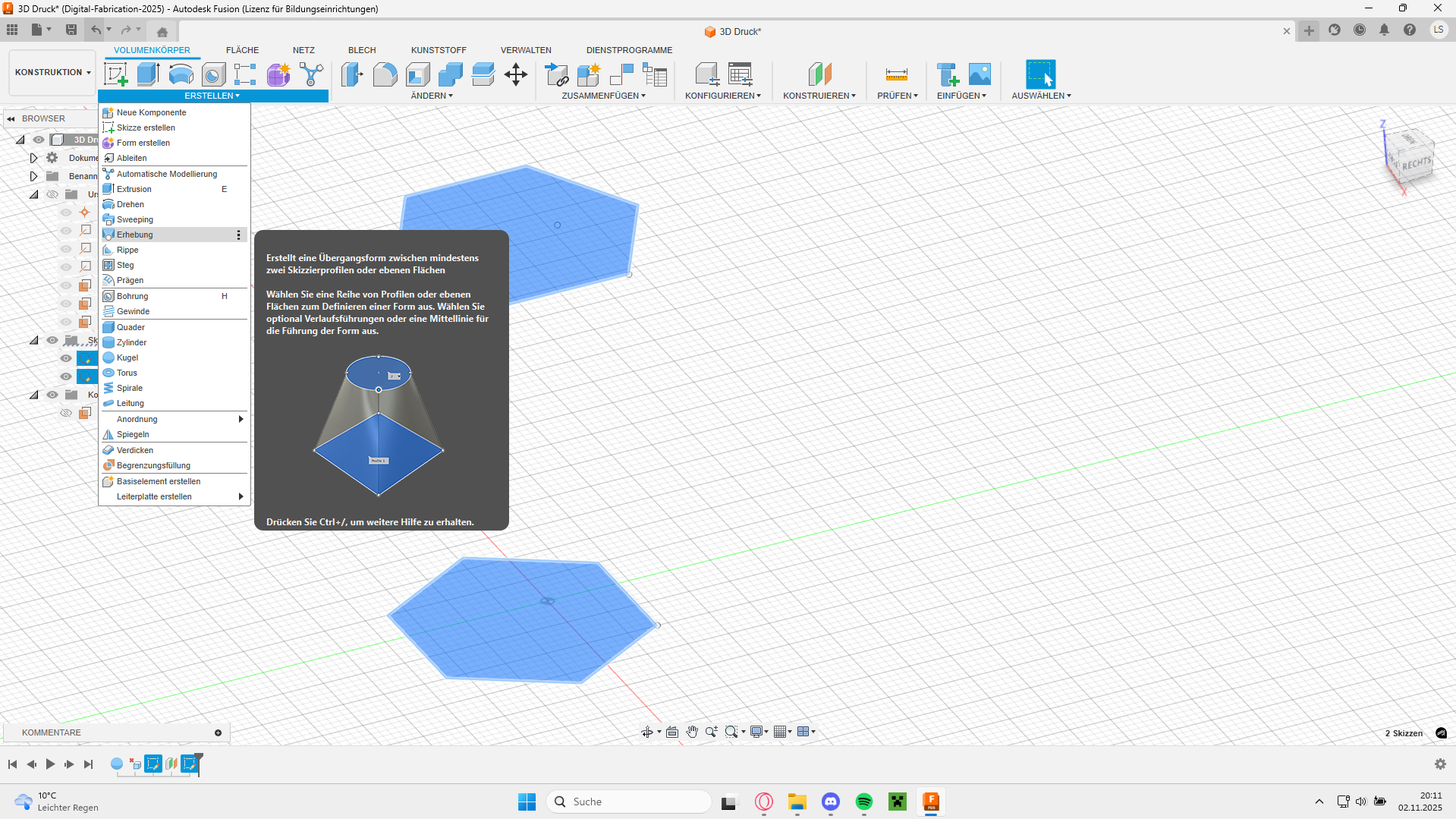Open the notifications bell icon

(1384, 30)
